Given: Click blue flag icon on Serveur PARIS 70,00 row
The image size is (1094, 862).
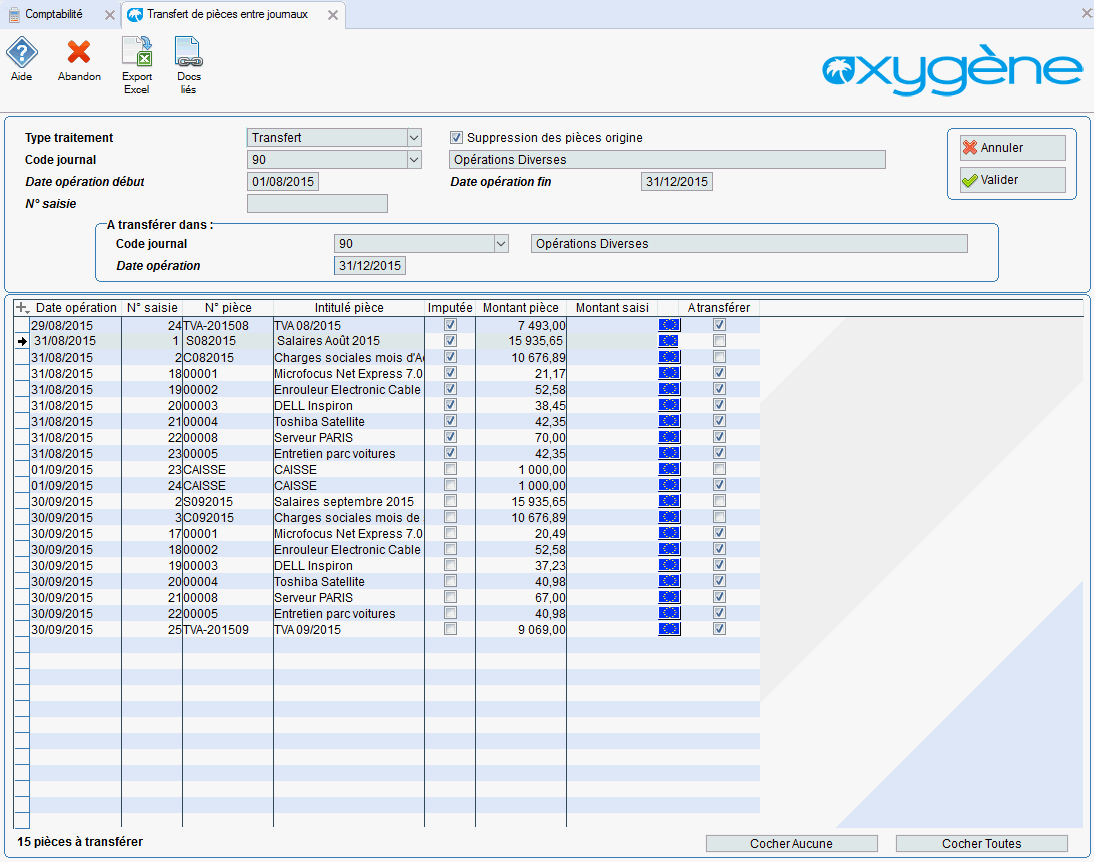Looking at the screenshot, I should (x=669, y=438).
